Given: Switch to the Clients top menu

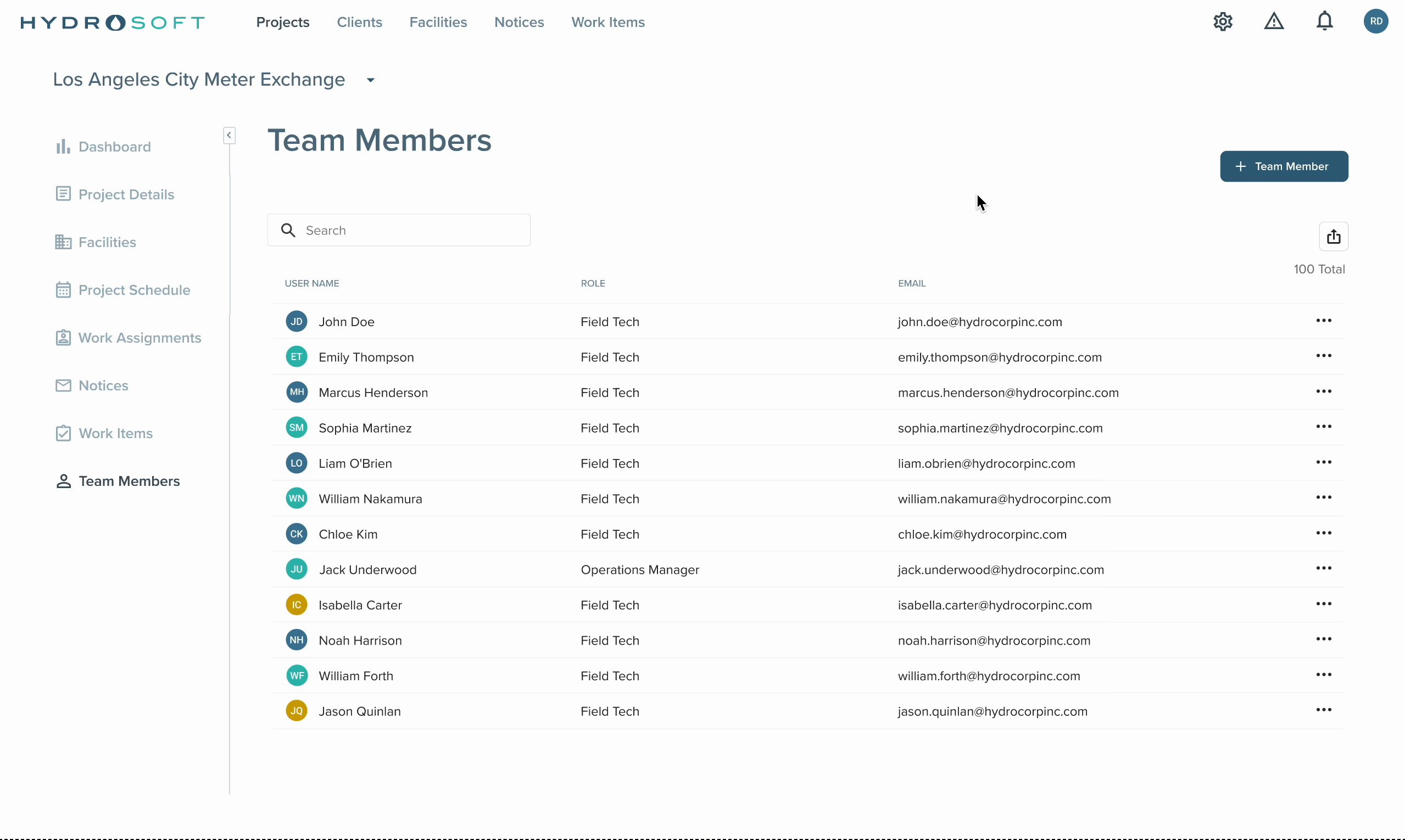Looking at the screenshot, I should 359,23.
